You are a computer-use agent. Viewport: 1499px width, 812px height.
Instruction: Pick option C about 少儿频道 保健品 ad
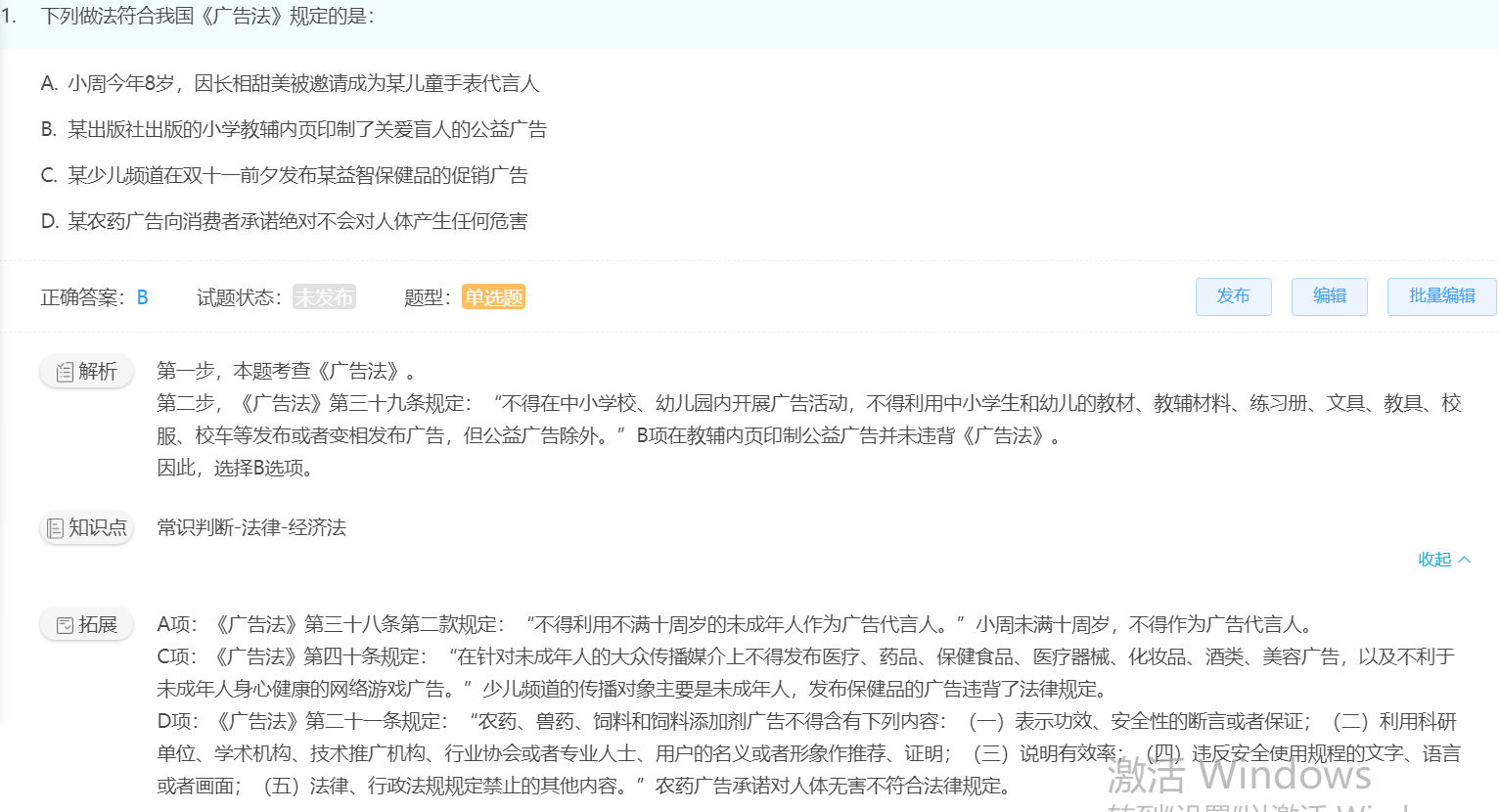coord(284,176)
